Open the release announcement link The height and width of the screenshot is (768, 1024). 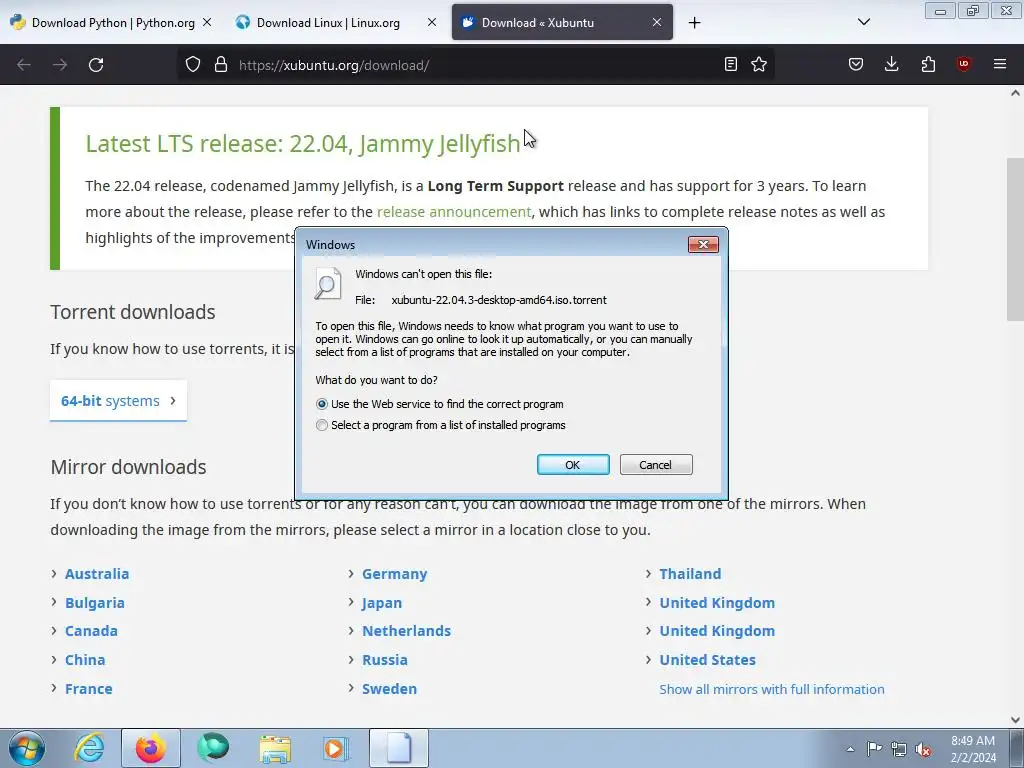tap(454, 212)
